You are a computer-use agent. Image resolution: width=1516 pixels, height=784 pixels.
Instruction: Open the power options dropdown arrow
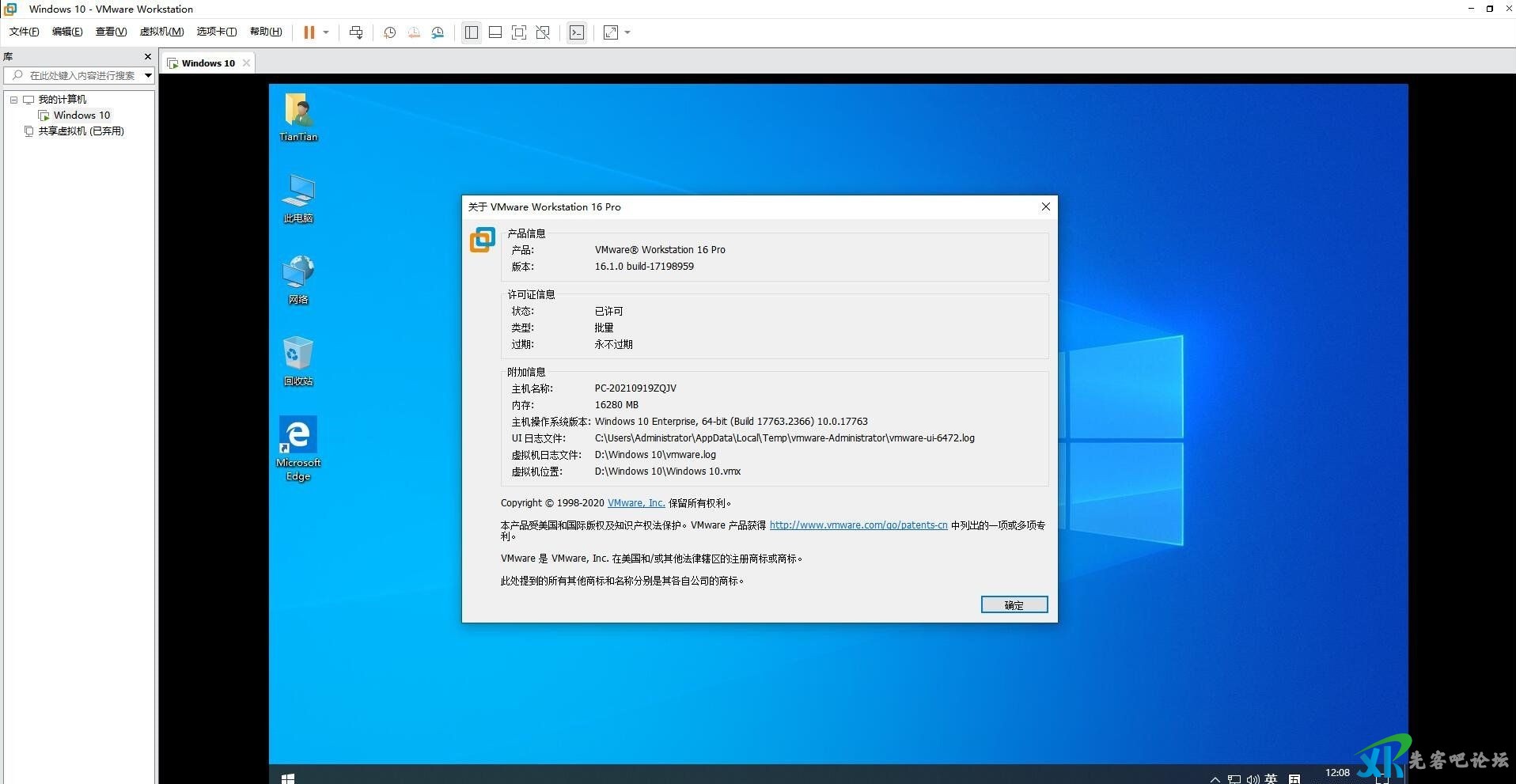click(x=326, y=32)
